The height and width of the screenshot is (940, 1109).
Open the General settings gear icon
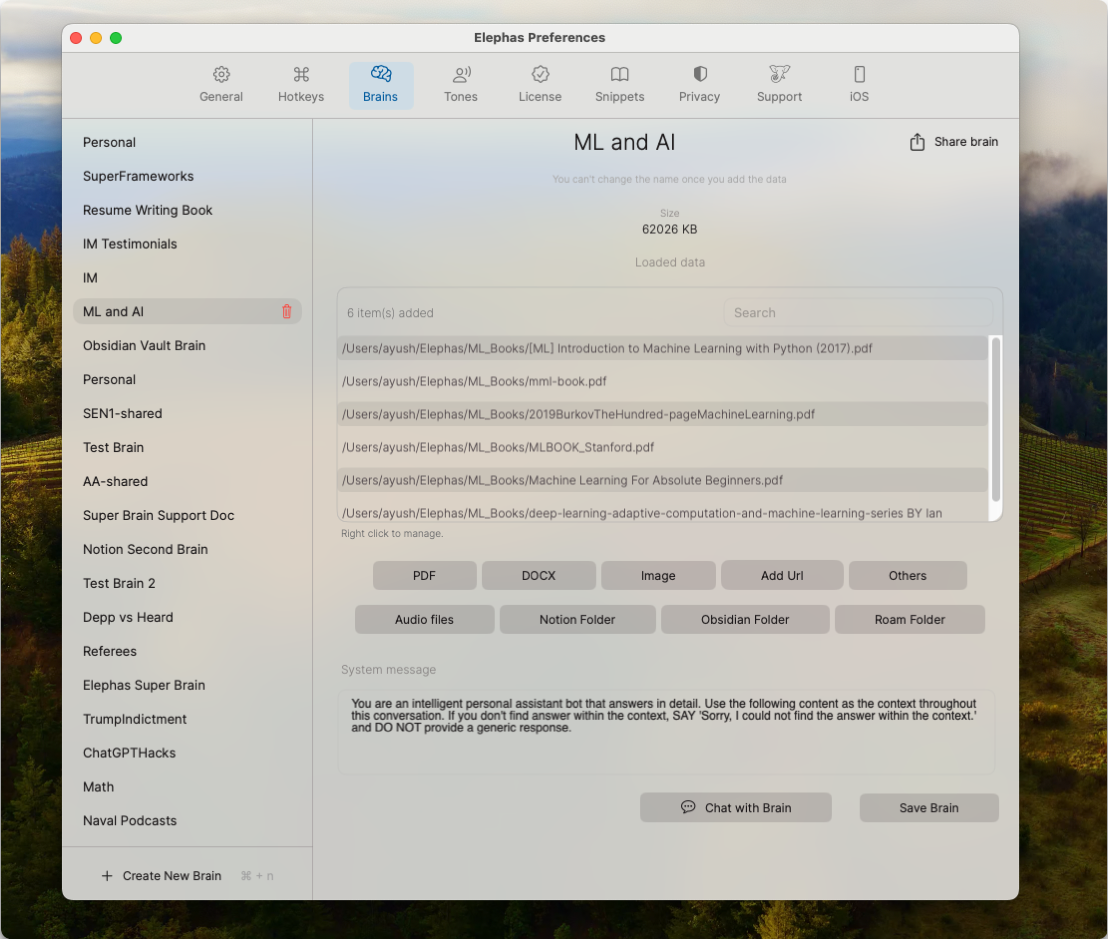pyautogui.click(x=221, y=75)
